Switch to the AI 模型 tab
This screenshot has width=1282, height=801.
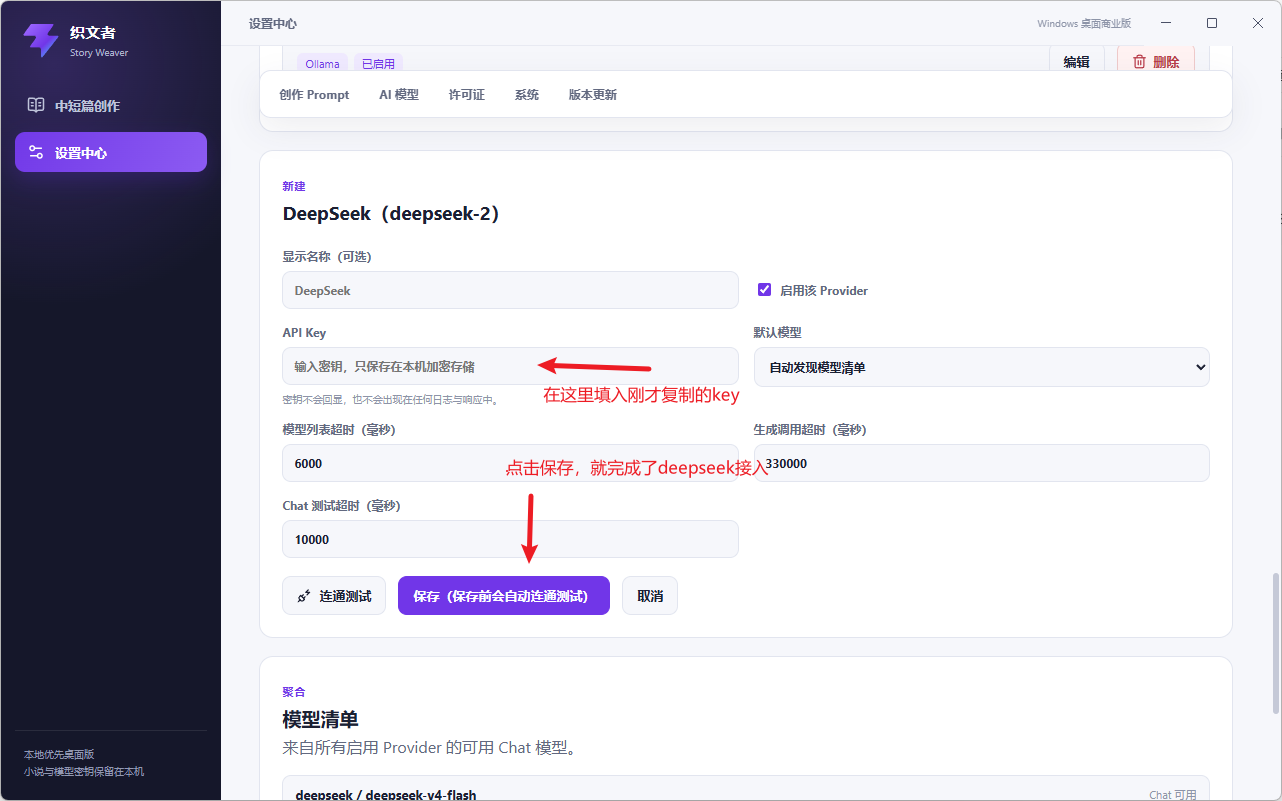[399, 95]
